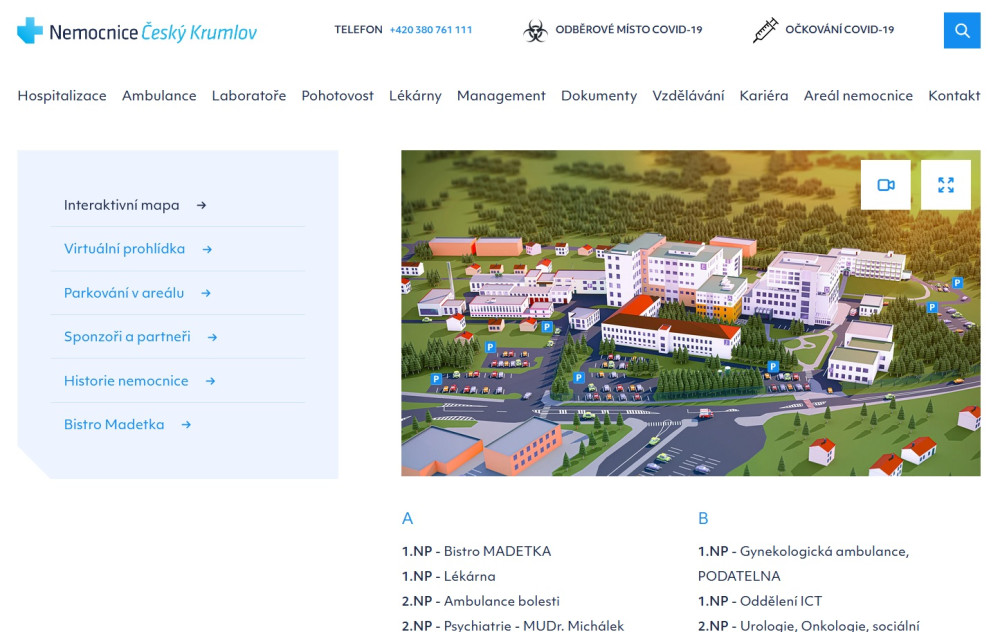The image size is (1000, 632).
Task: Open the video camera view on map
Action: [886, 185]
